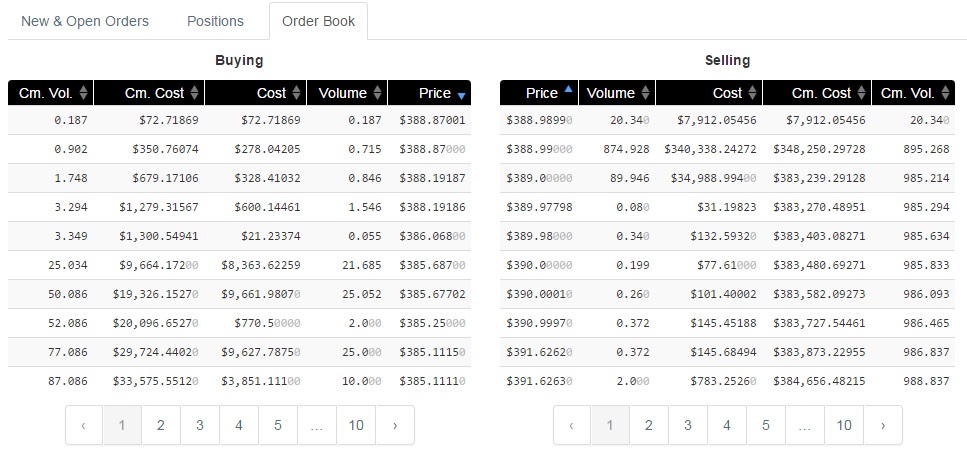Click descending sort arrow on Buying Price
Viewport: 967px width, 461px height.
pyautogui.click(x=461, y=95)
